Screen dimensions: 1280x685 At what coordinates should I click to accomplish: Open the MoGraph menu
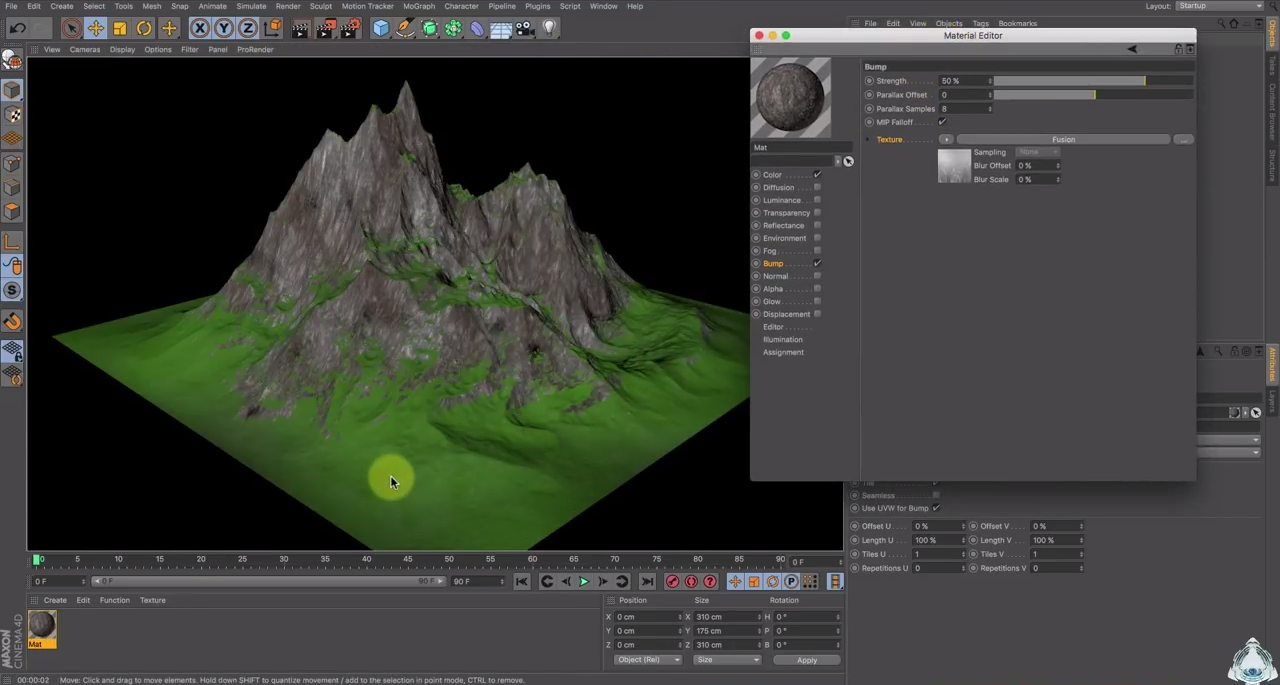click(x=419, y=6)
